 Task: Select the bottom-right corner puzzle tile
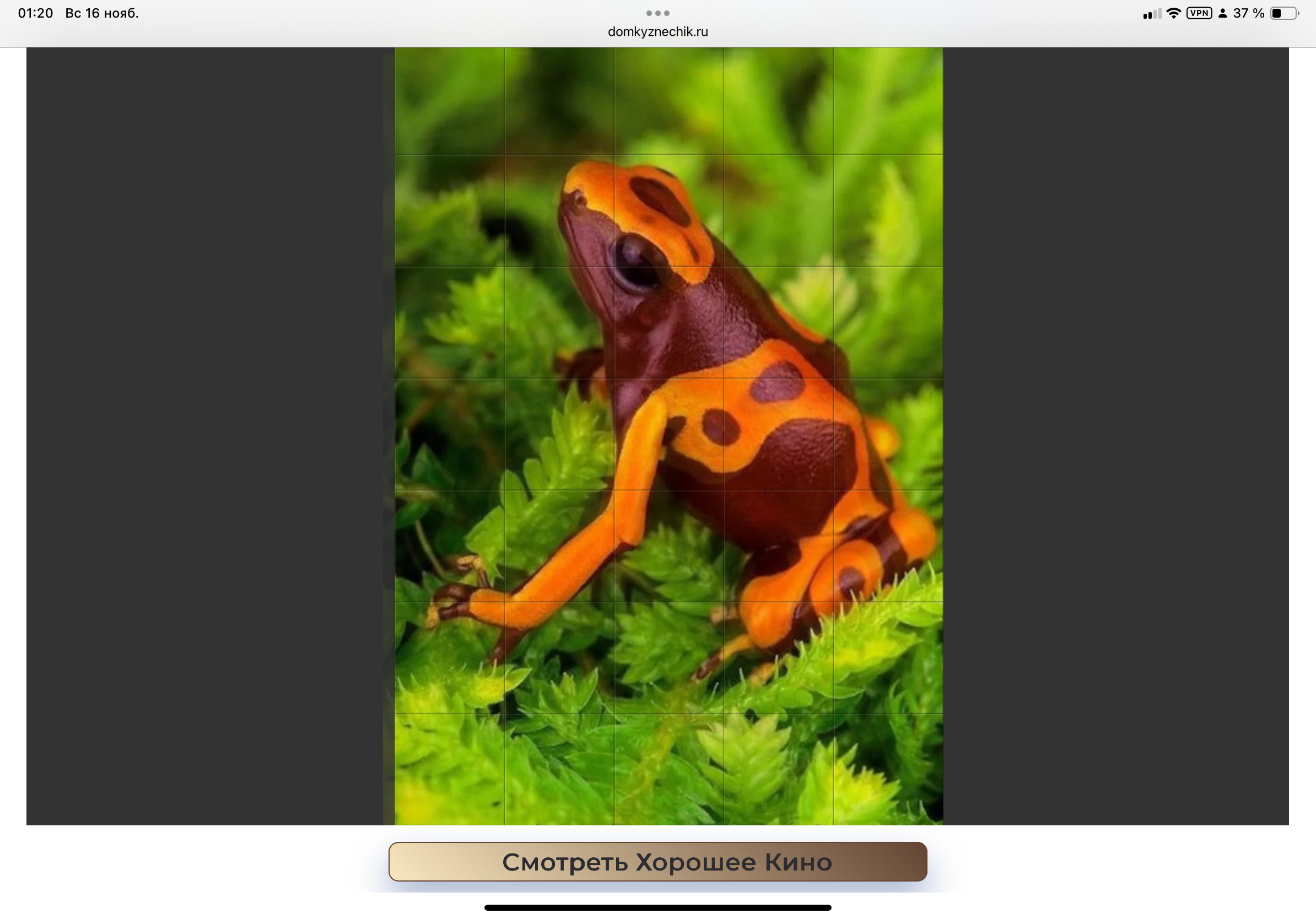pos(888,769)
